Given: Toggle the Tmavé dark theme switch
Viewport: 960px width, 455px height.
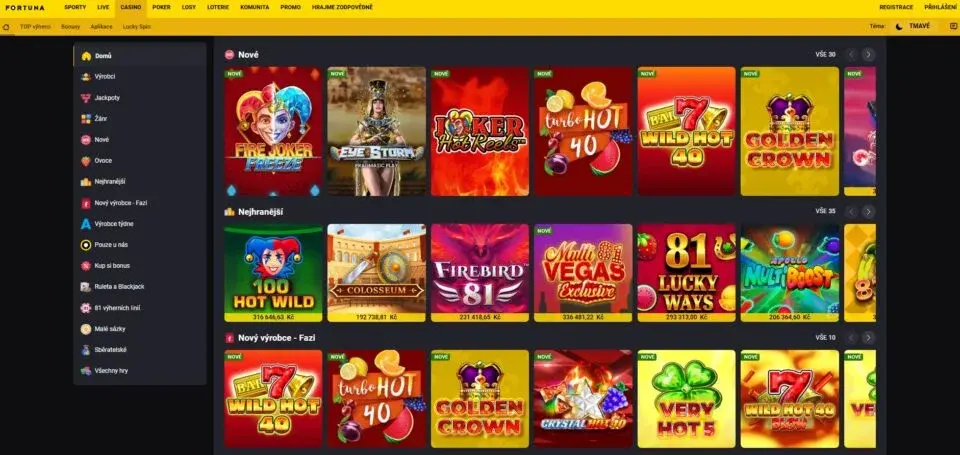Looking at the screenshot, I should (912, 26).
